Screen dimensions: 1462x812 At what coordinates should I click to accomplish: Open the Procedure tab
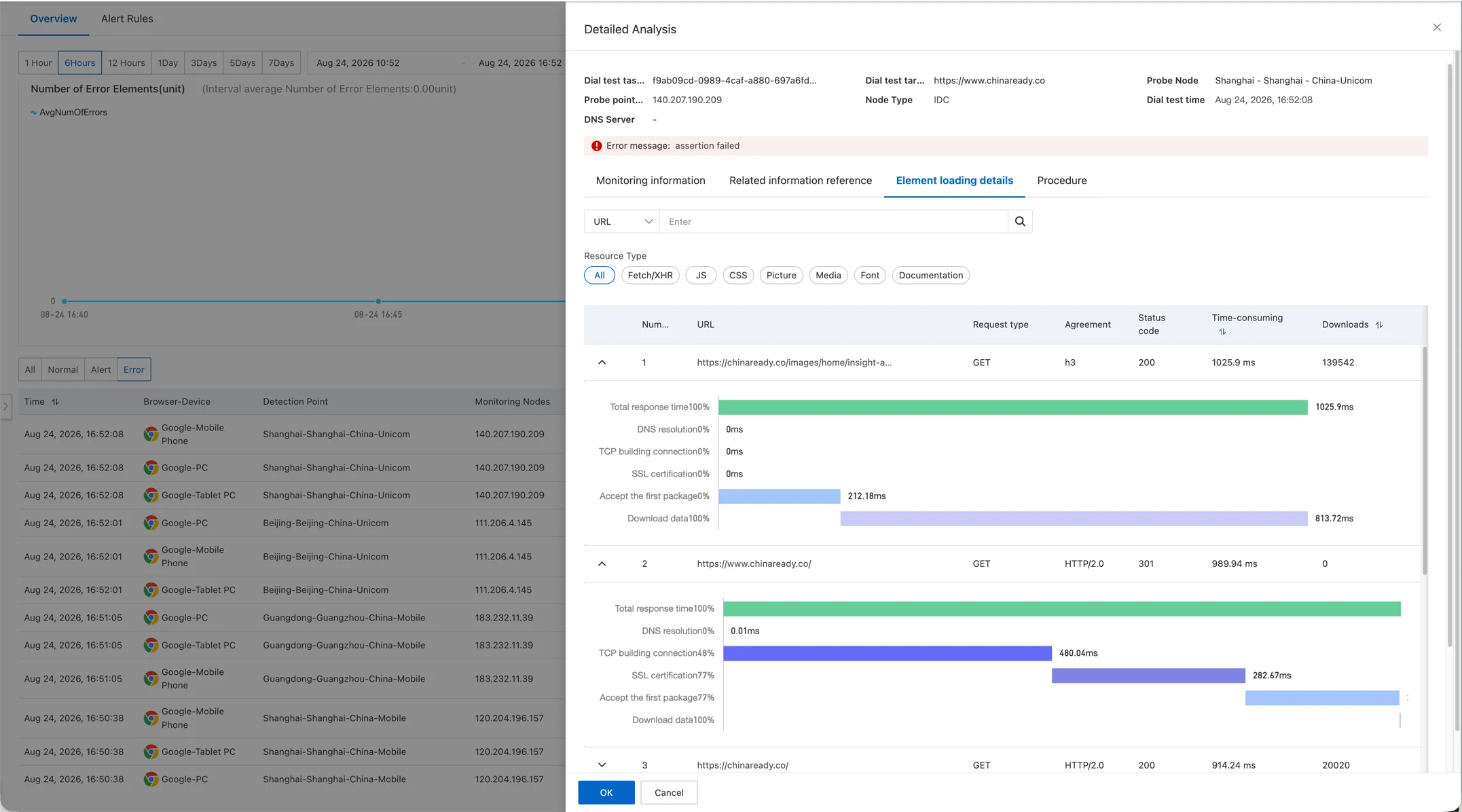coord(1062,181)
